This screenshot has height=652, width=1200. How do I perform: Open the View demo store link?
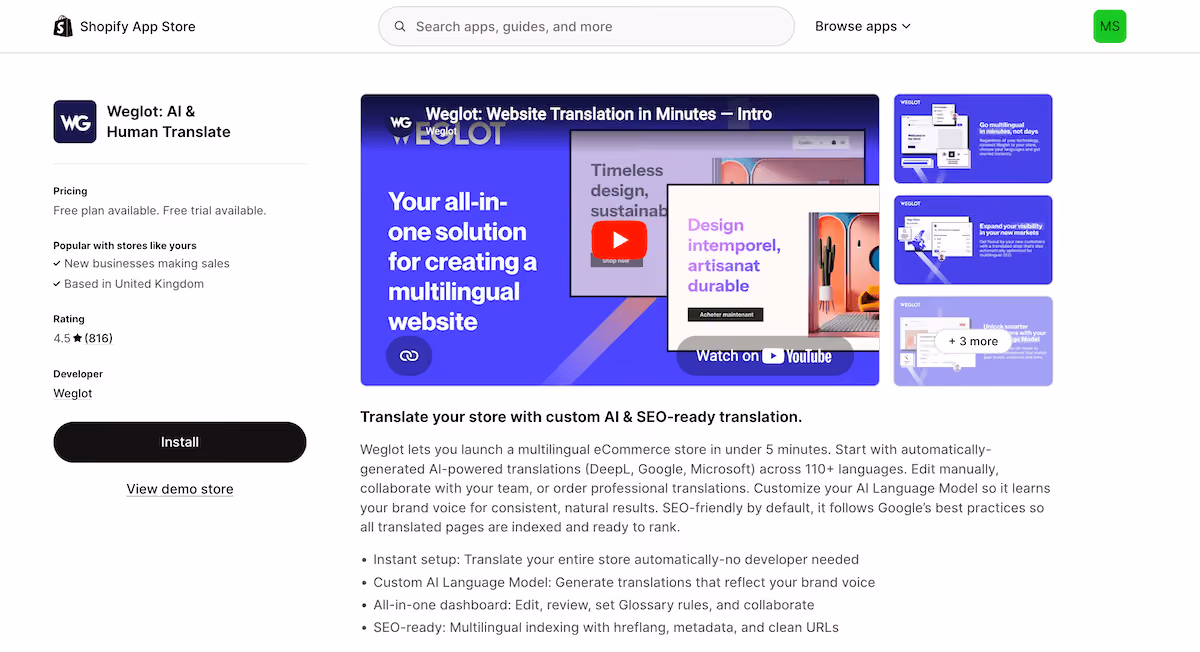pos(180,489)
